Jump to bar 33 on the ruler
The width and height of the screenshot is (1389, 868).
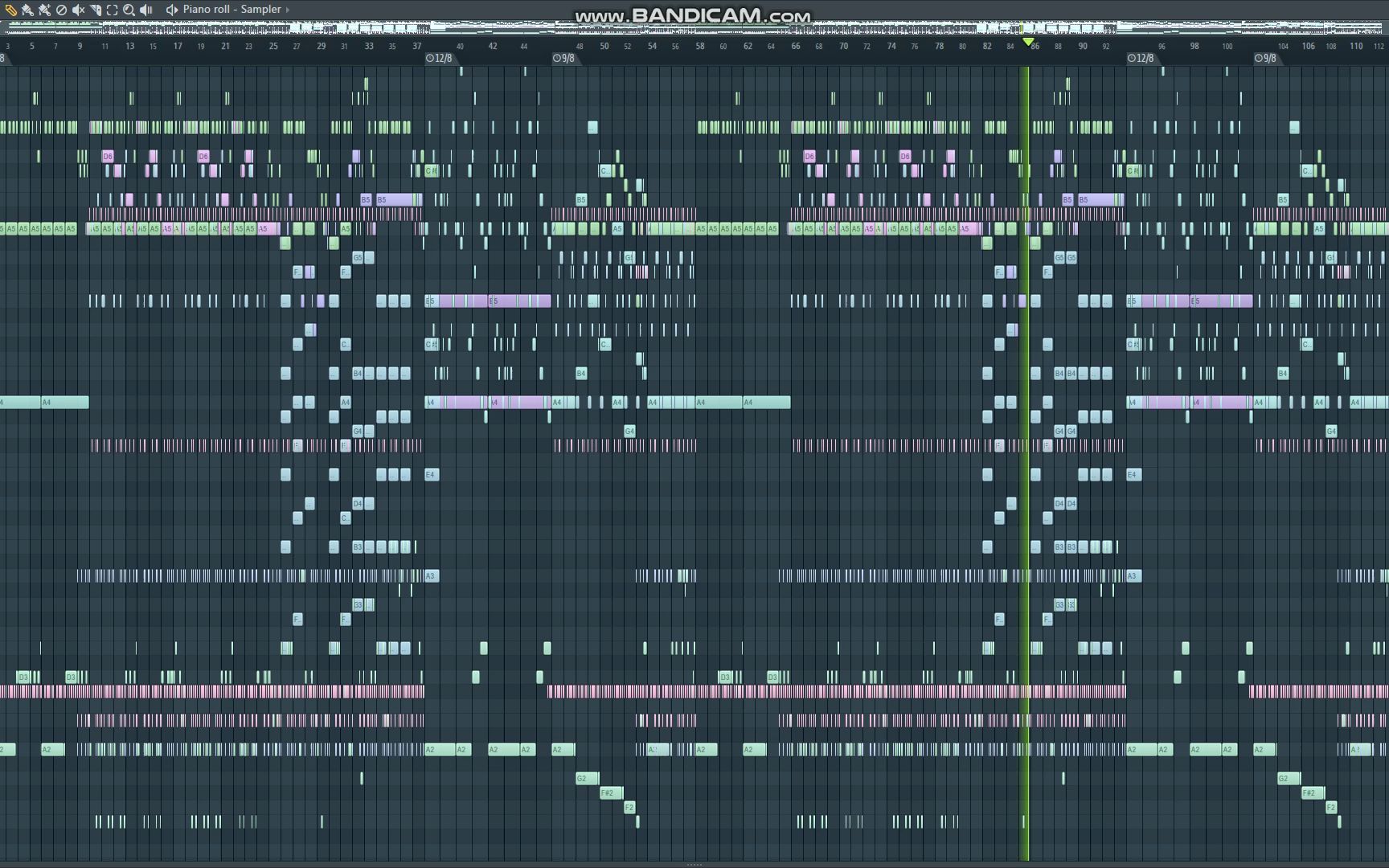coord(369,46)
